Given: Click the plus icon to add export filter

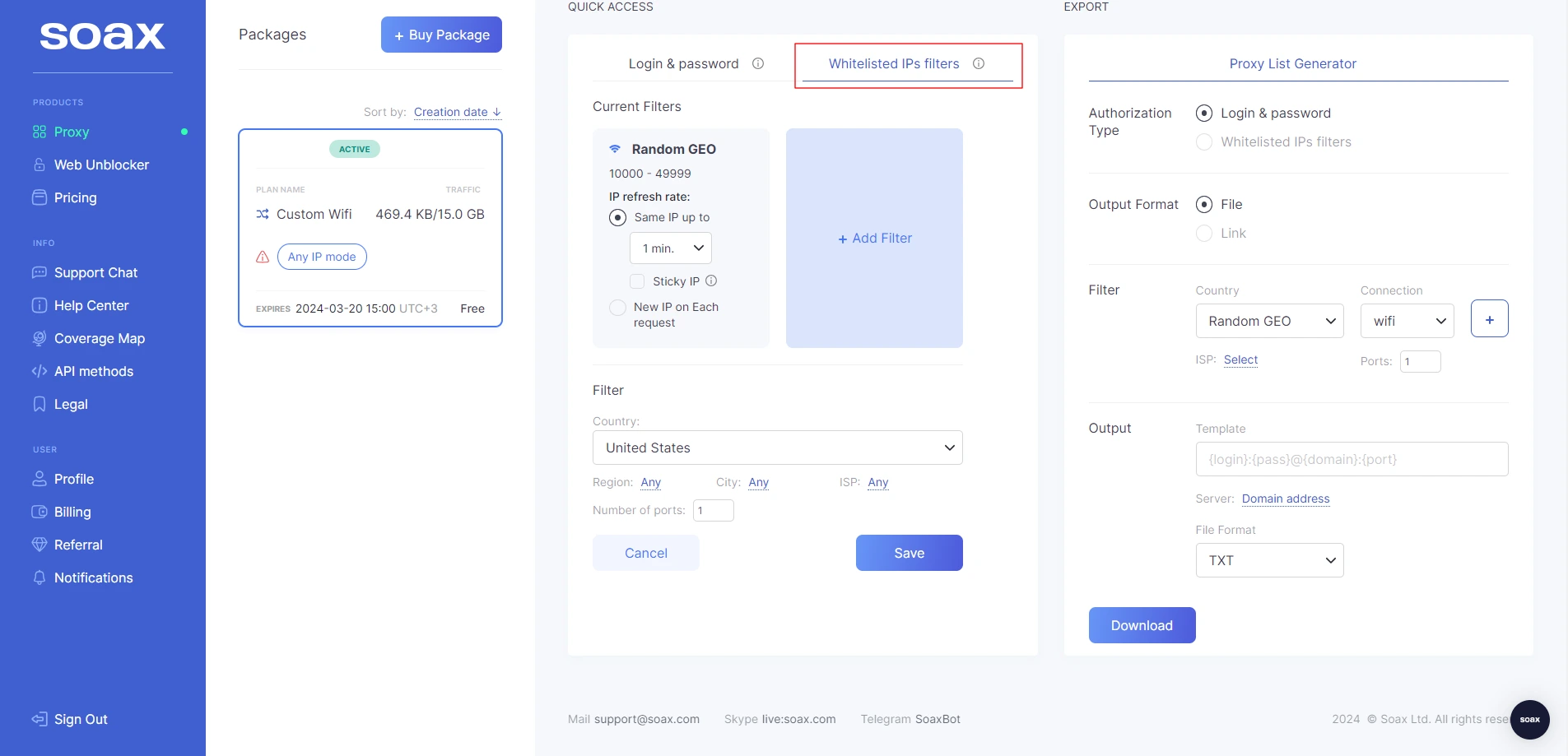Looking at the screenshot, I should coord(1489,319).
